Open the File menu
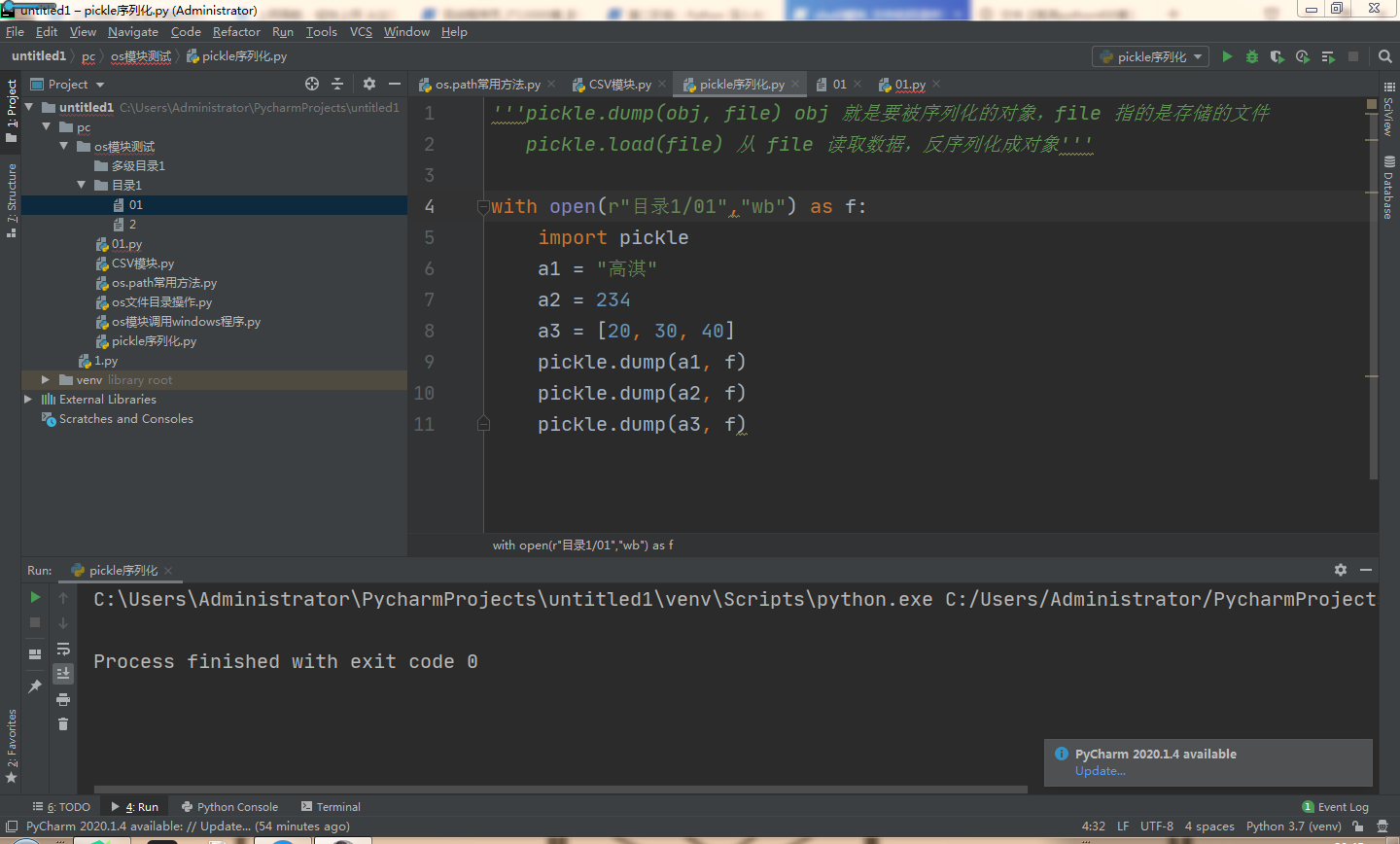This screenshot has height=844, width=1400. click(15, 31)
